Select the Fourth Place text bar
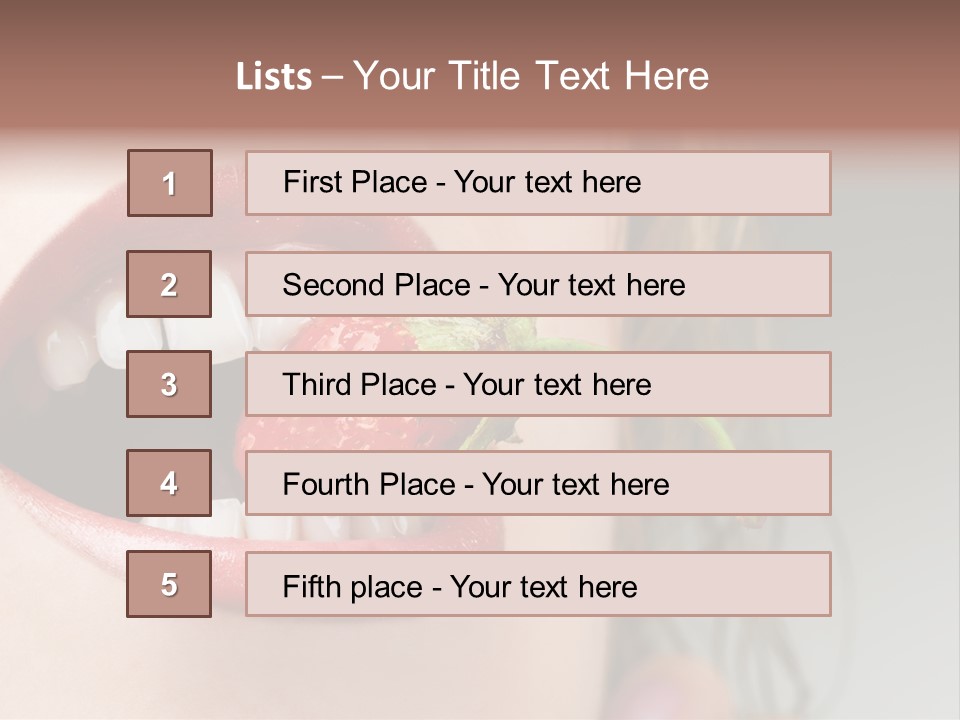The height and width of the screenshot is (720, 960). tap(538, 483)
